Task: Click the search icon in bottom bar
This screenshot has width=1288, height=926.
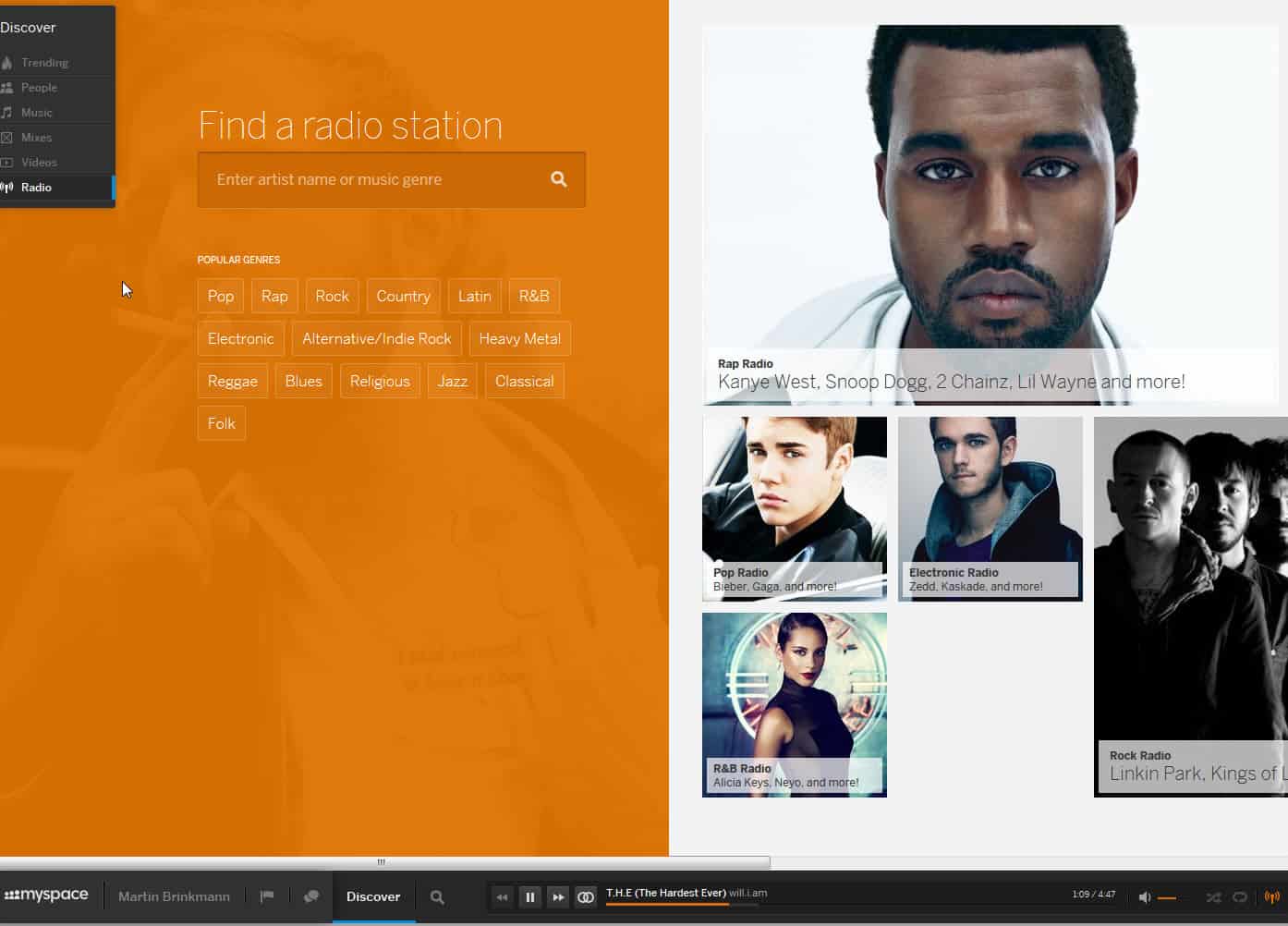Action: click(437, 897)
